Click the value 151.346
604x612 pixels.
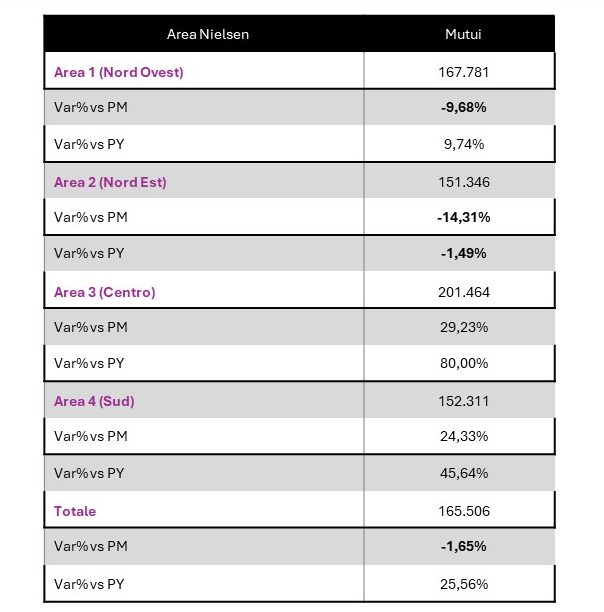tap(464, 182)
